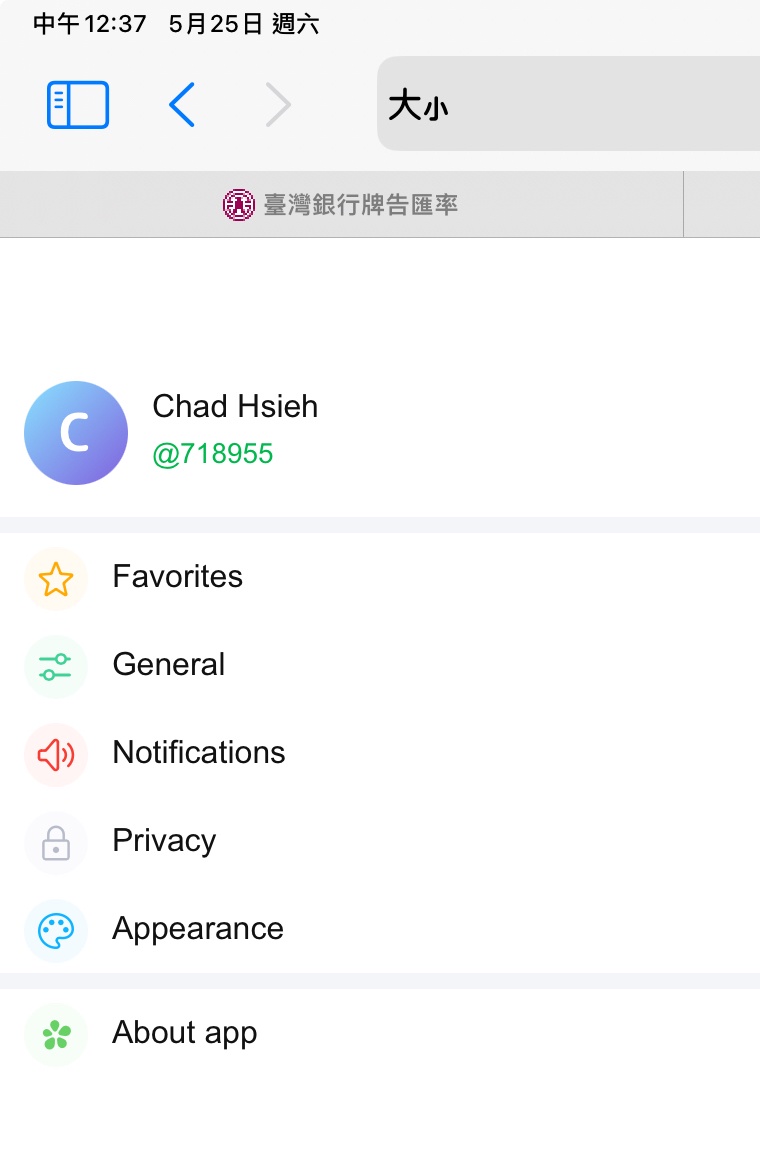Click the red Notifications speaker icon

[x=56, y=755]
